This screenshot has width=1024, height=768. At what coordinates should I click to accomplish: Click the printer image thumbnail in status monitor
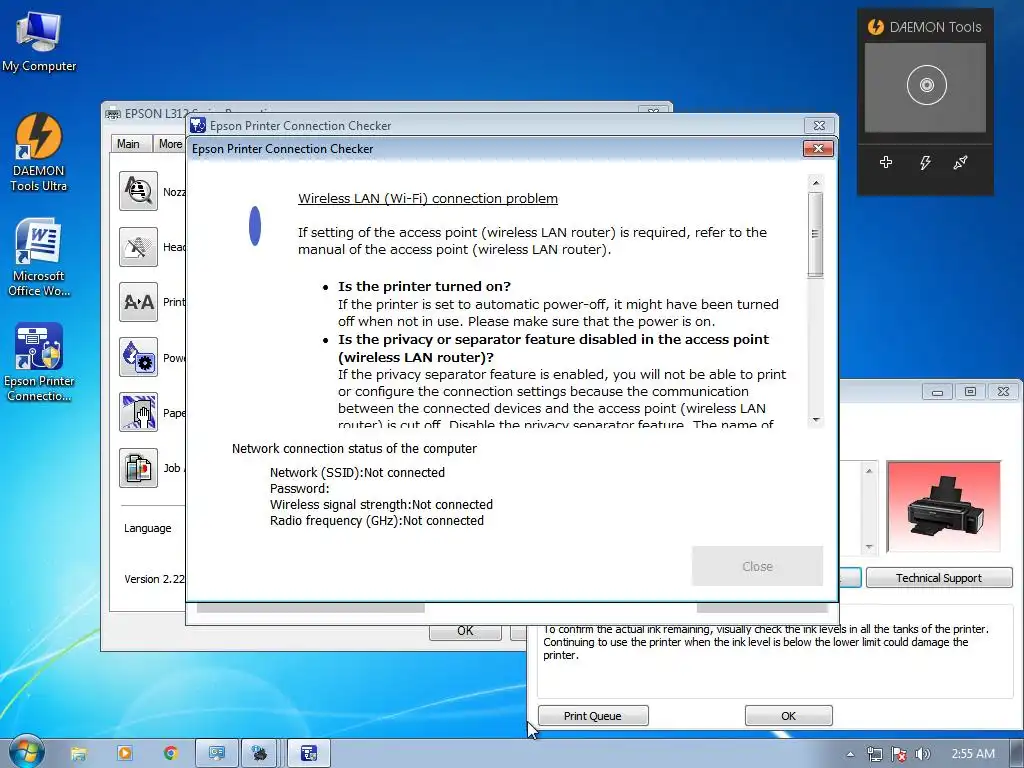click(943, 507)
